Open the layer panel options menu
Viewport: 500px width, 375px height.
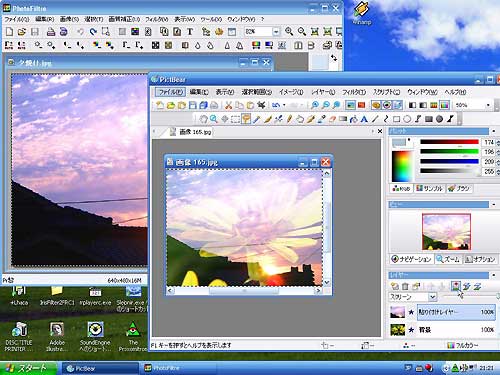coord(494,275)
